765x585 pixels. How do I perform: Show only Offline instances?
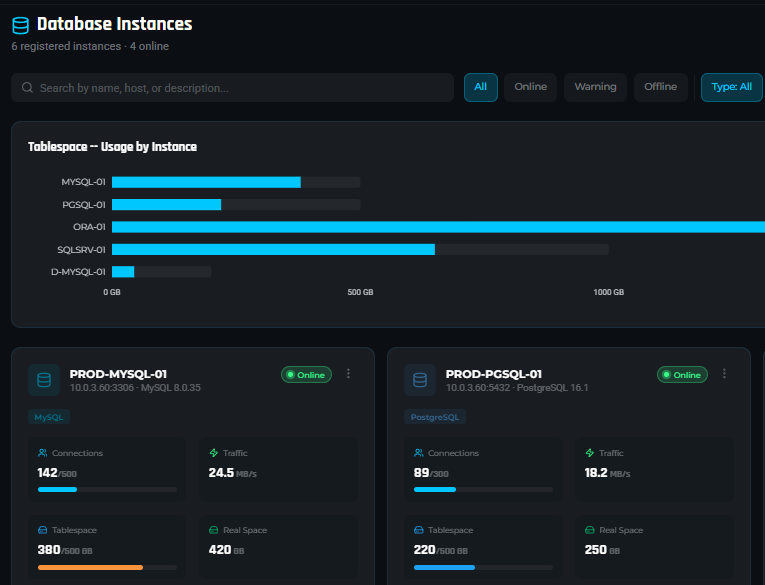[660, 87]
